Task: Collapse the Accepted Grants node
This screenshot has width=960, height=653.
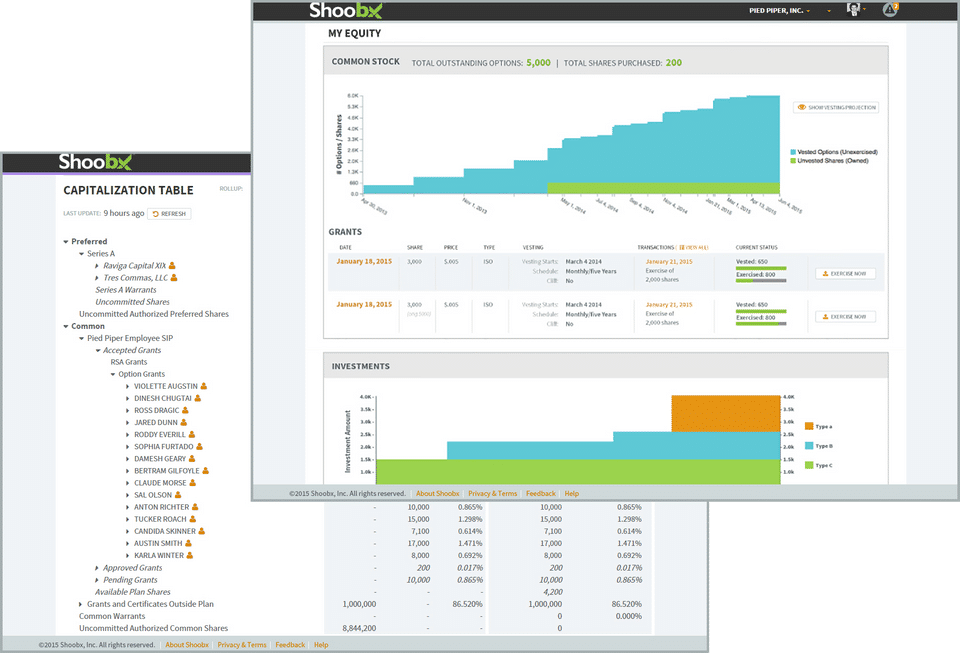Action: click(98, 351)
